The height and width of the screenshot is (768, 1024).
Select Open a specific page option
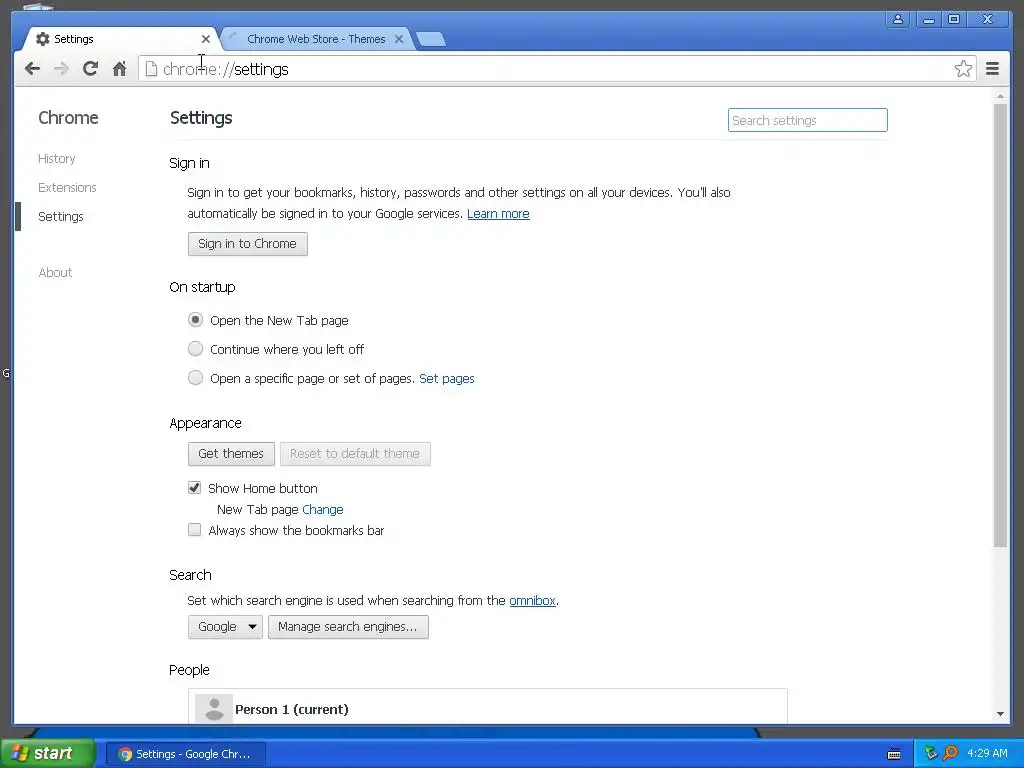pyautogui.click(x=195, y=377)
